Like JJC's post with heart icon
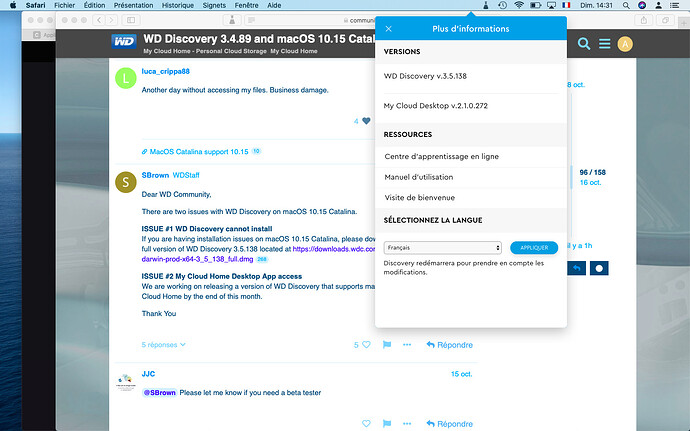Screen dimensions: 690x431 [366, 424]
